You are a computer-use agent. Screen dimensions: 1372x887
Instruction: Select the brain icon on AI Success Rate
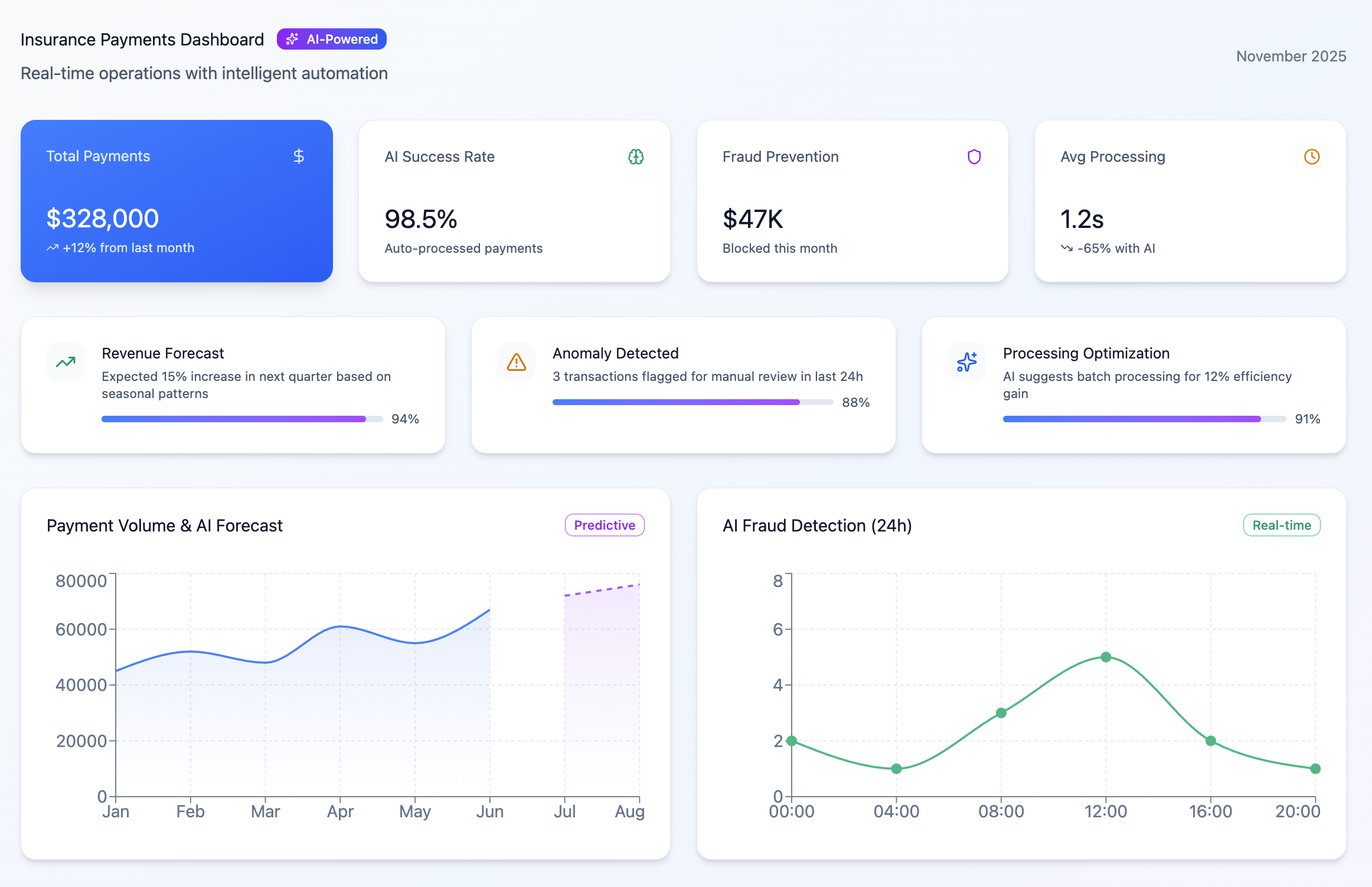pos(636,157)
